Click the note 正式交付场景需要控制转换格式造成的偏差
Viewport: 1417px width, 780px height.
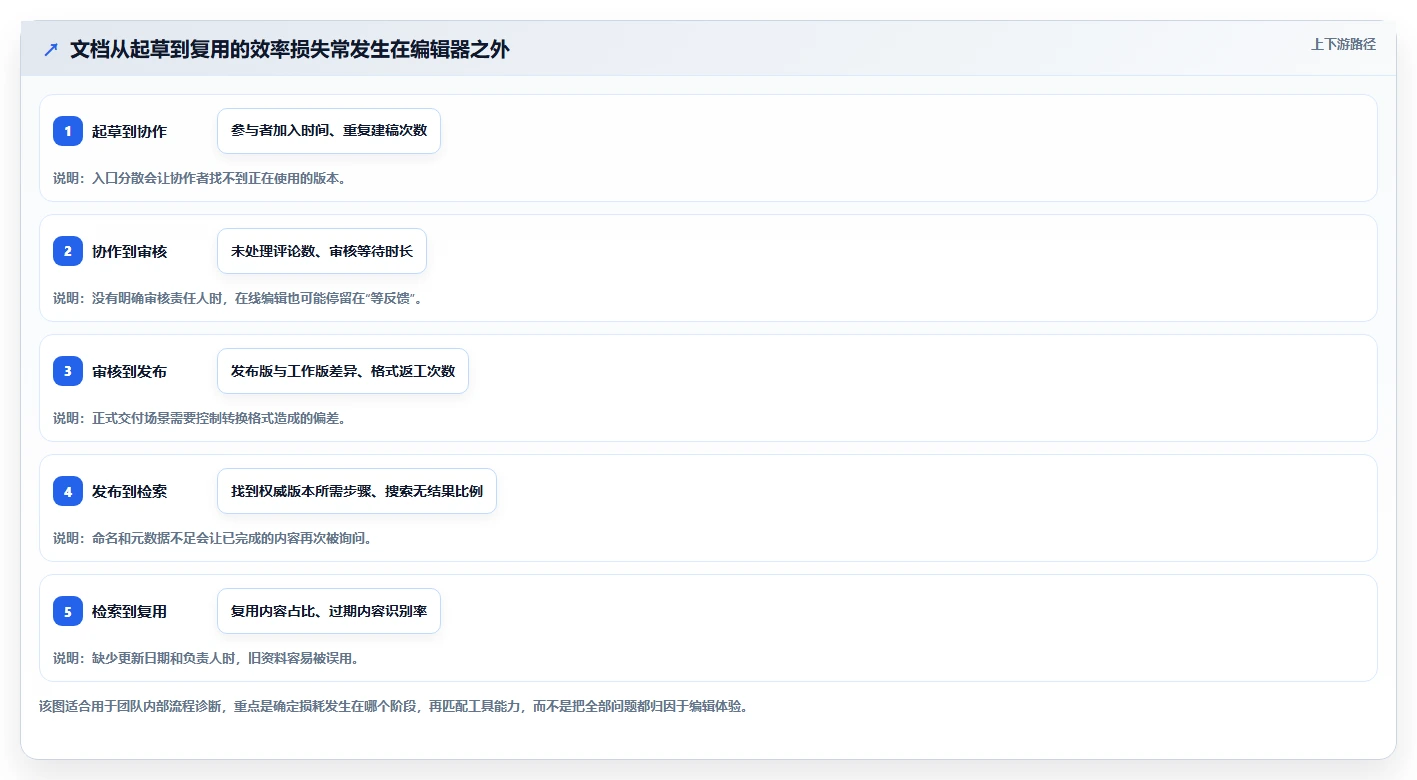tap(199, 418)
